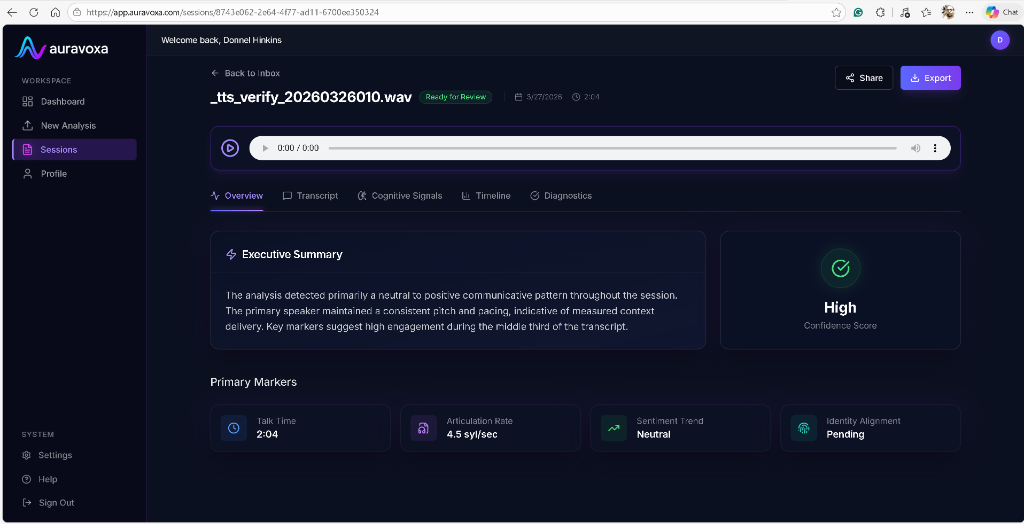Open the Copilot Chat button
The height and width of the screenshot is (524, 1024).
click(1001, 12)
